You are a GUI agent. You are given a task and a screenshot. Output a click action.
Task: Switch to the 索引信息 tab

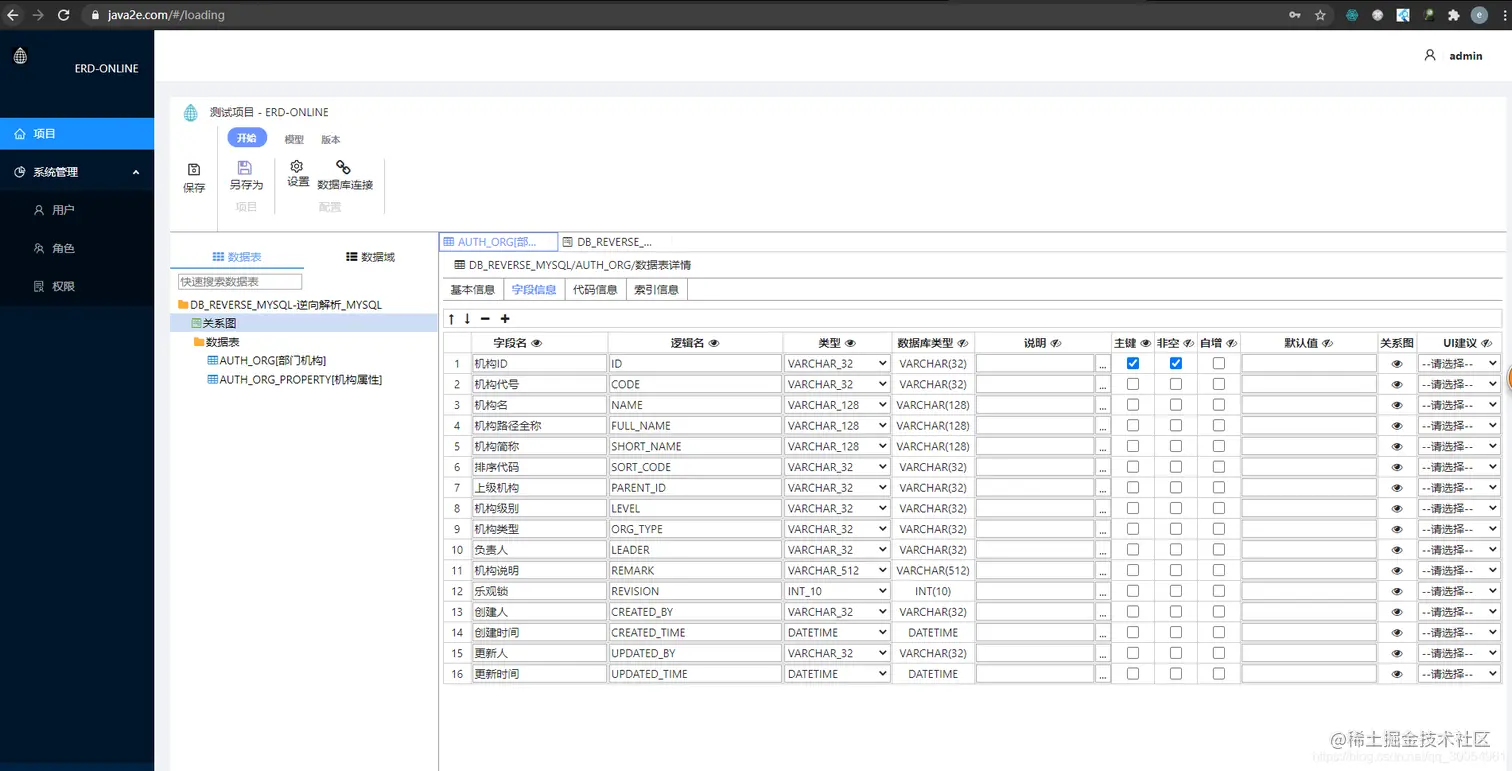coord(657,290)
